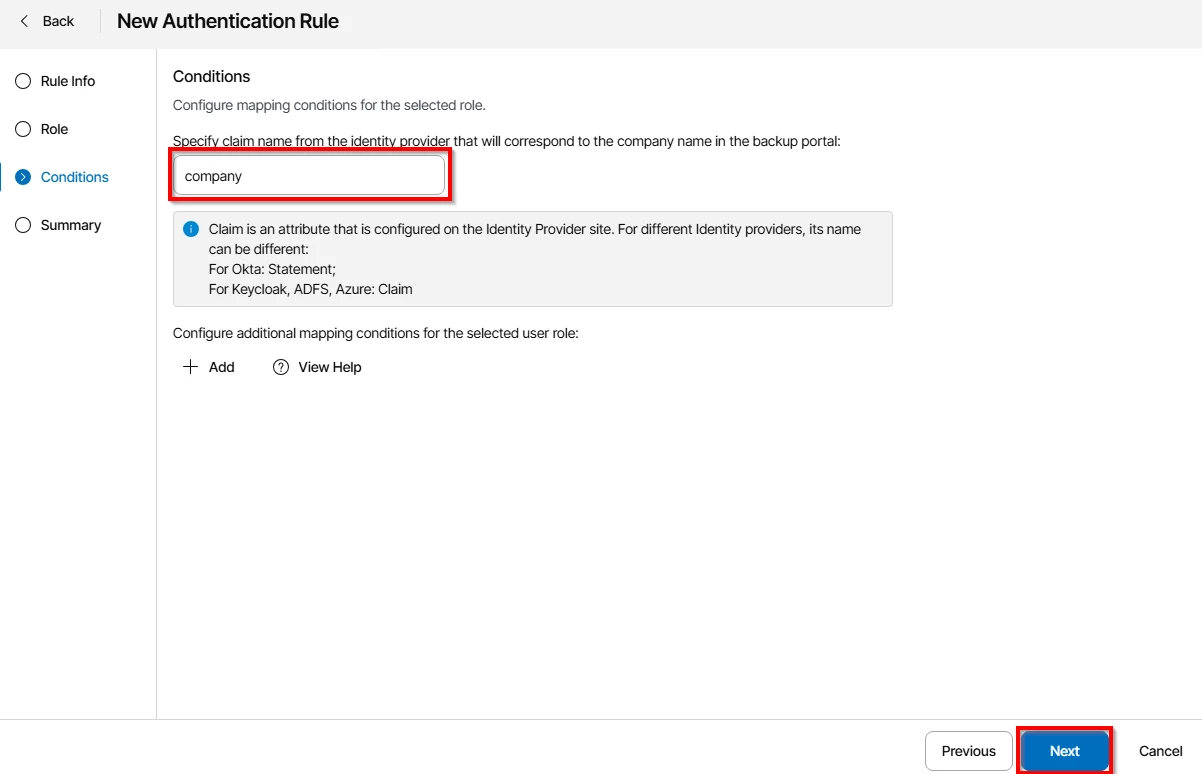Select the Summary step circle

(23, 225)
